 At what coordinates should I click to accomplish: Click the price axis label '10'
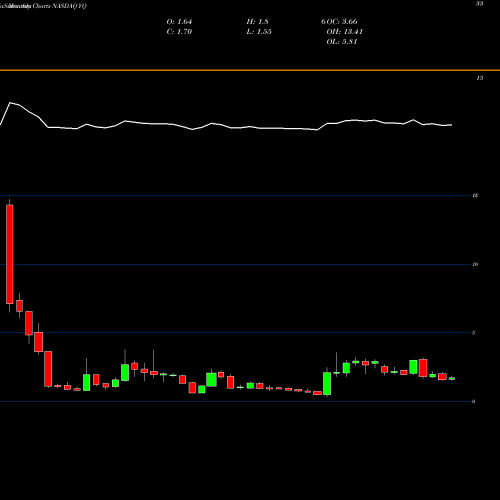click(x=475, y=264)
